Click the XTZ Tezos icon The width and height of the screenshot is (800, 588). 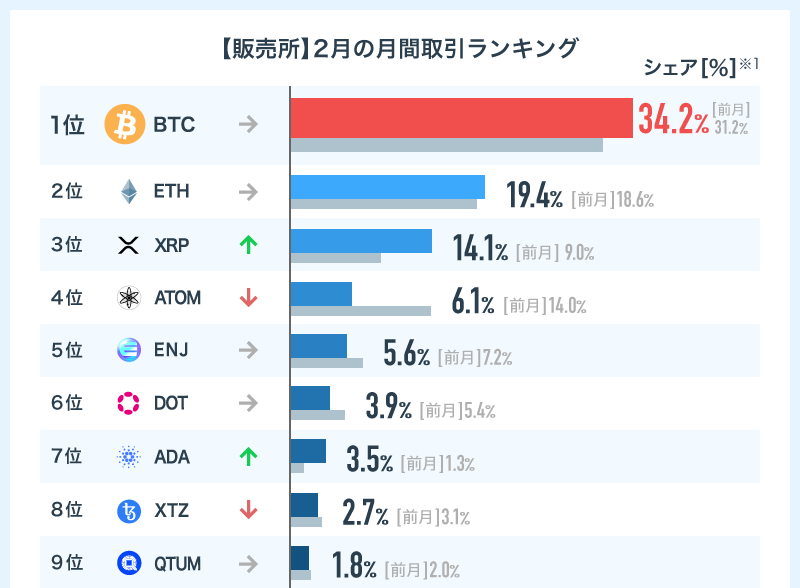[x=128, y=511]
